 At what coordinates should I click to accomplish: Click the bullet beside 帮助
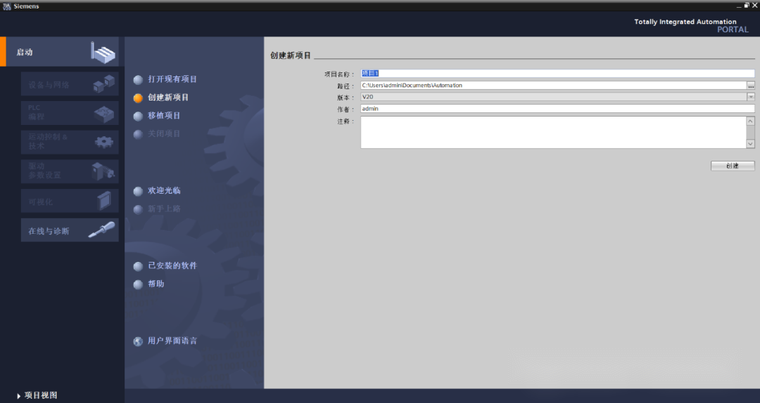[x=138, y=284]
